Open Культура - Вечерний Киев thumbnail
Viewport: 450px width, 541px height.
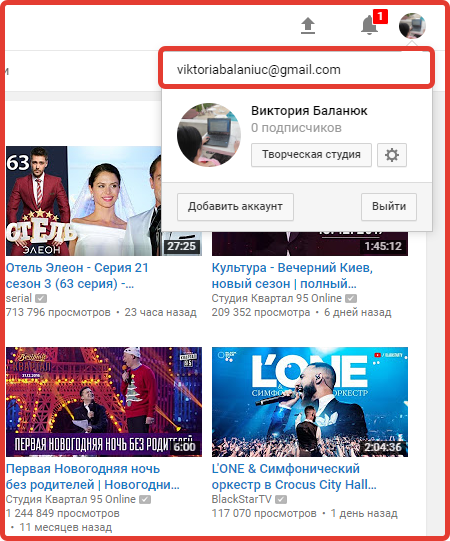coord(310,244)
